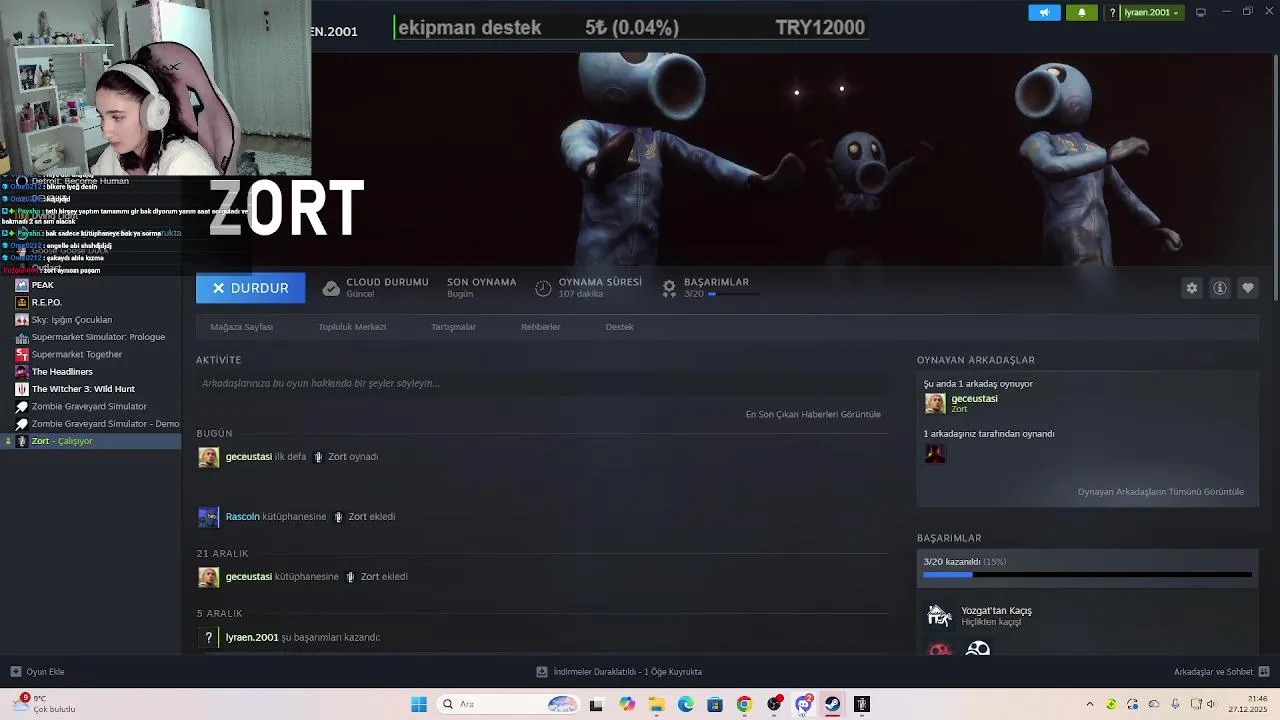Check the Cloud Durumu cloud icon
This screenshot has height=720, width=1280.
(x=331, y=288)
